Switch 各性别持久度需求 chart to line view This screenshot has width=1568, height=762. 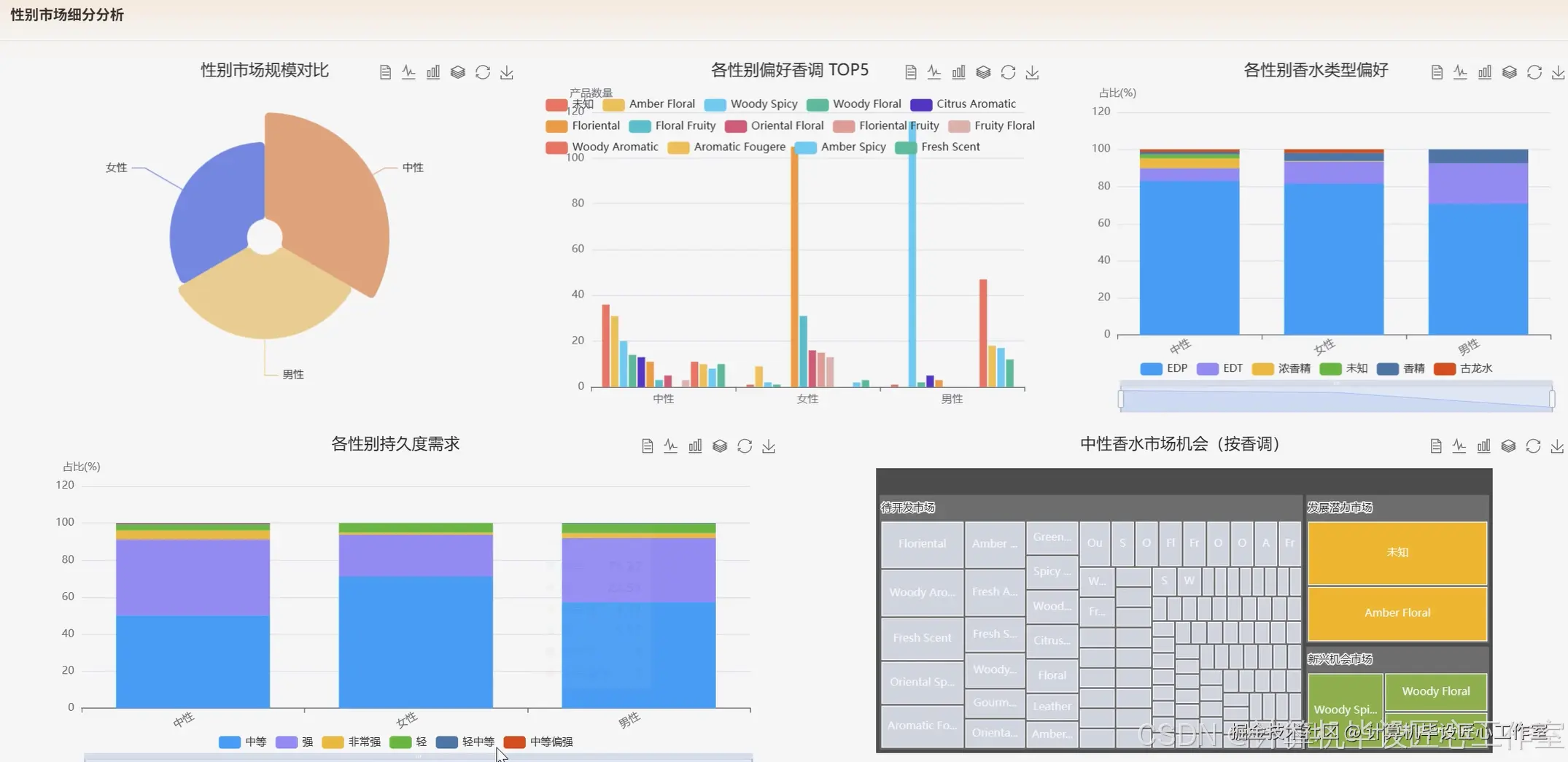[x=671, y=446]
